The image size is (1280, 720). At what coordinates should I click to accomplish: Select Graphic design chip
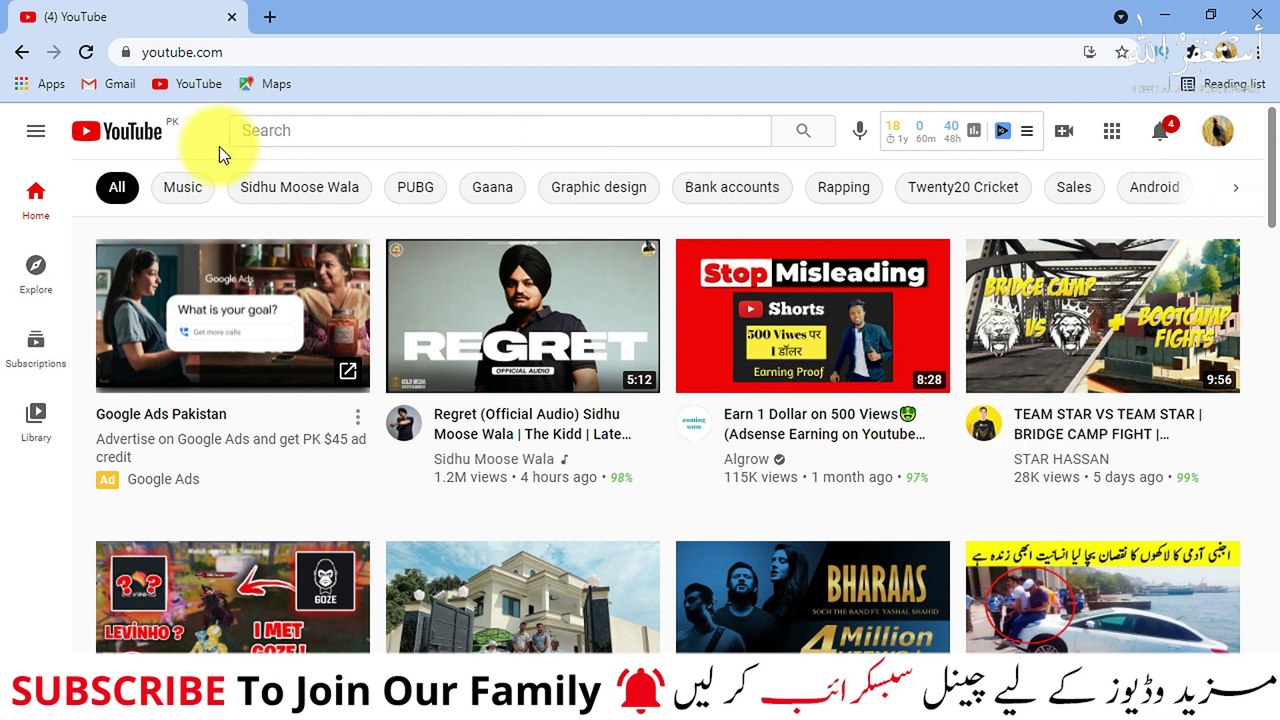(x=599, y=187)
